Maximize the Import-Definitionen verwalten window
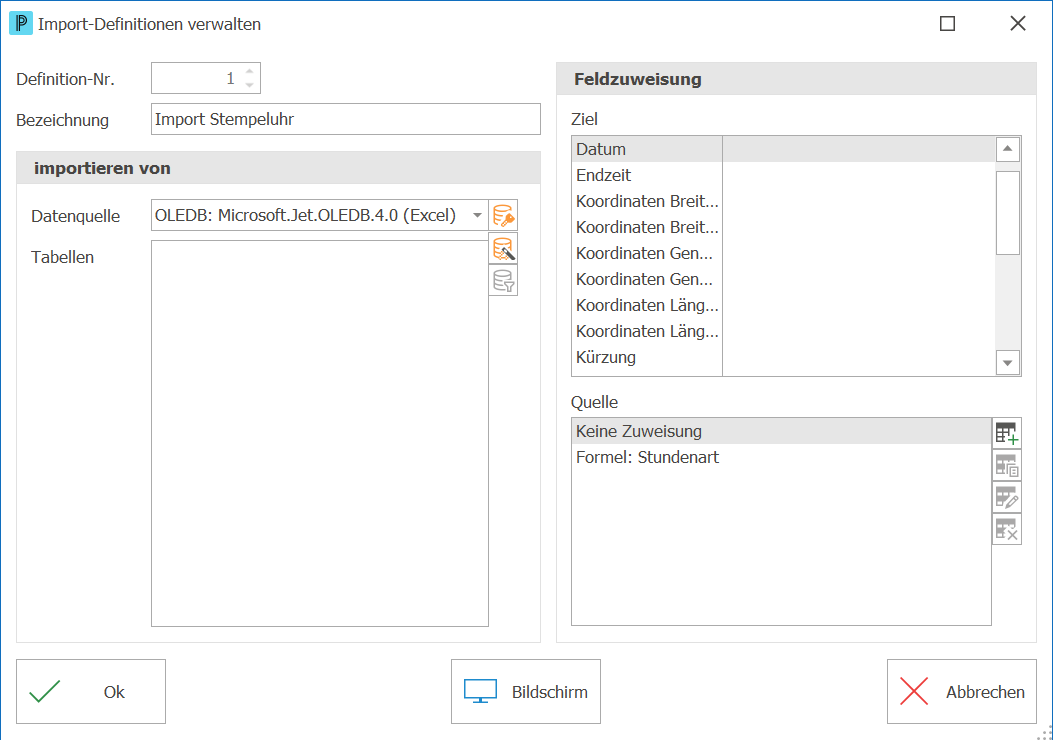1053x740 pixels. pos(947,24)
